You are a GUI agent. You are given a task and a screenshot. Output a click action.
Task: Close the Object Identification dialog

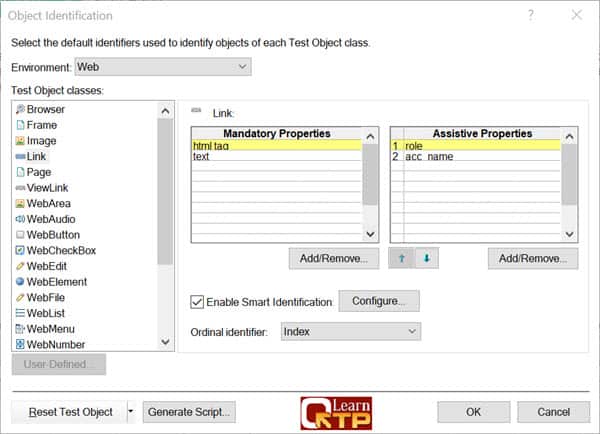(577, 15)
